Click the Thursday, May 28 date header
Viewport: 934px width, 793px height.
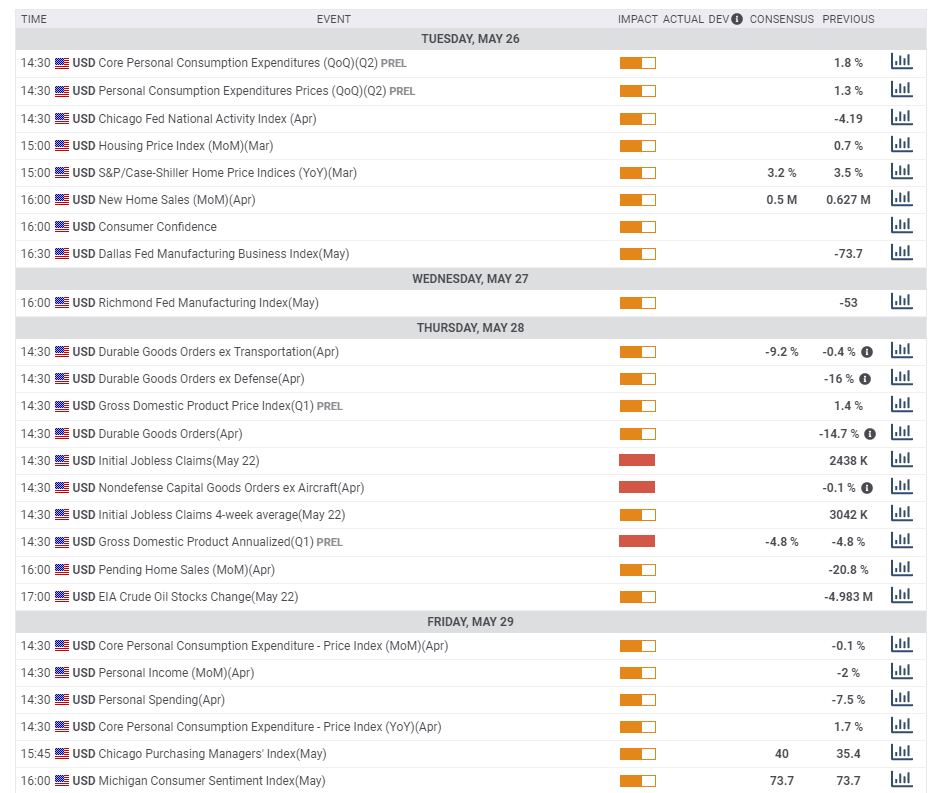point(470,327)
